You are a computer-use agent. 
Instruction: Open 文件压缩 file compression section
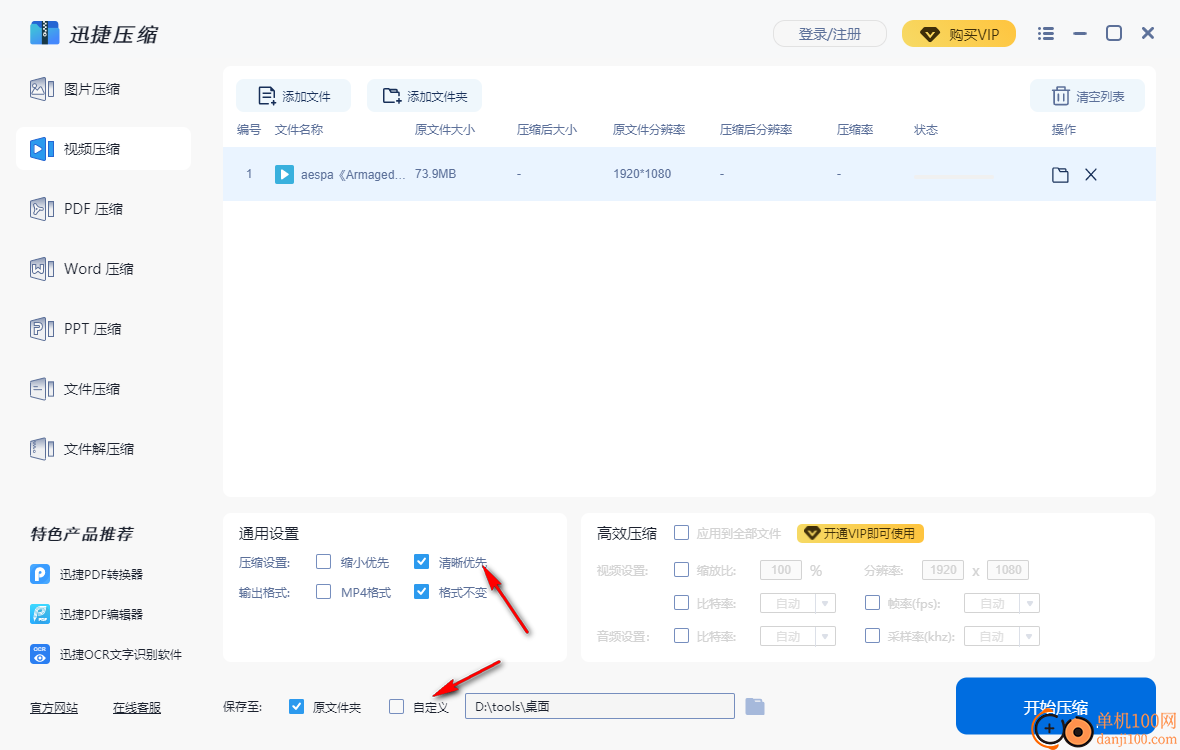[75, 389]
